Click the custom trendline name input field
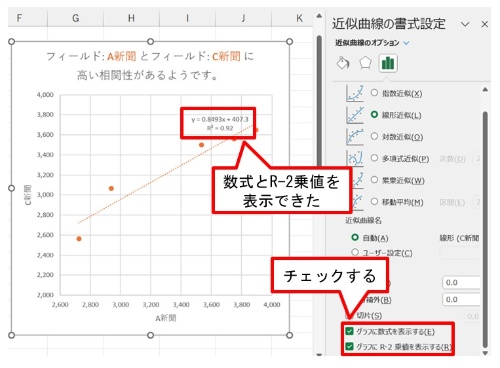Screen dimensions: 500x368 click(460, 253)
